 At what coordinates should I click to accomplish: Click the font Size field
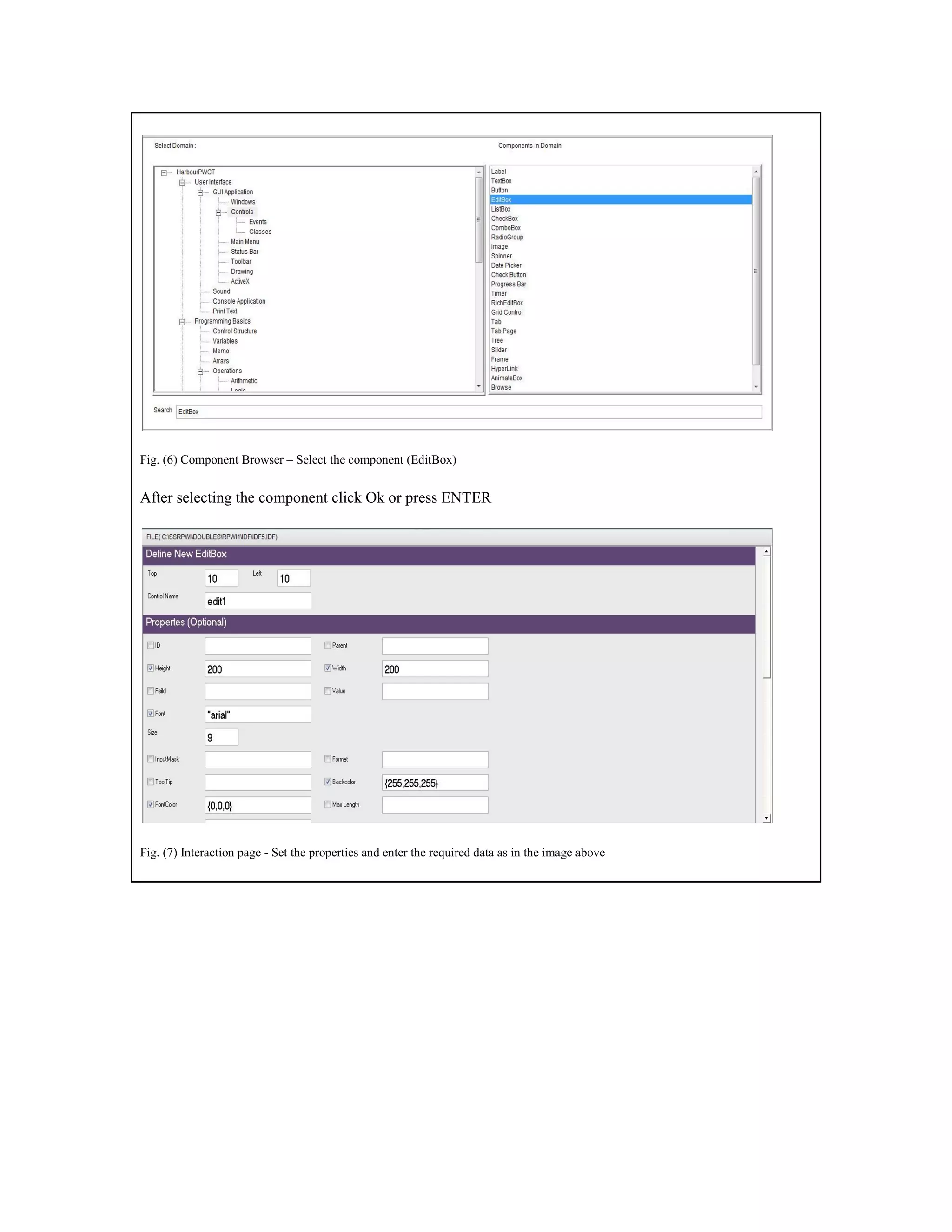point(222,737)
